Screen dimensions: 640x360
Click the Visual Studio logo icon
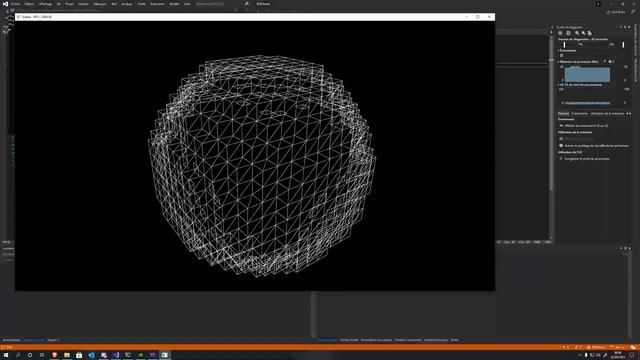(5, 4)
